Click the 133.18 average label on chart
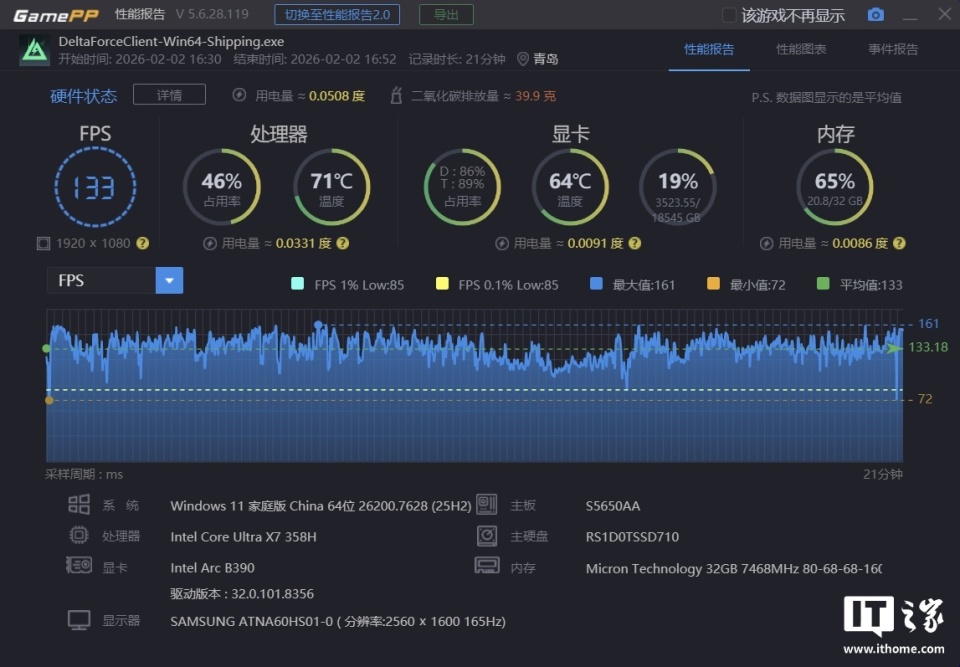 928,347
